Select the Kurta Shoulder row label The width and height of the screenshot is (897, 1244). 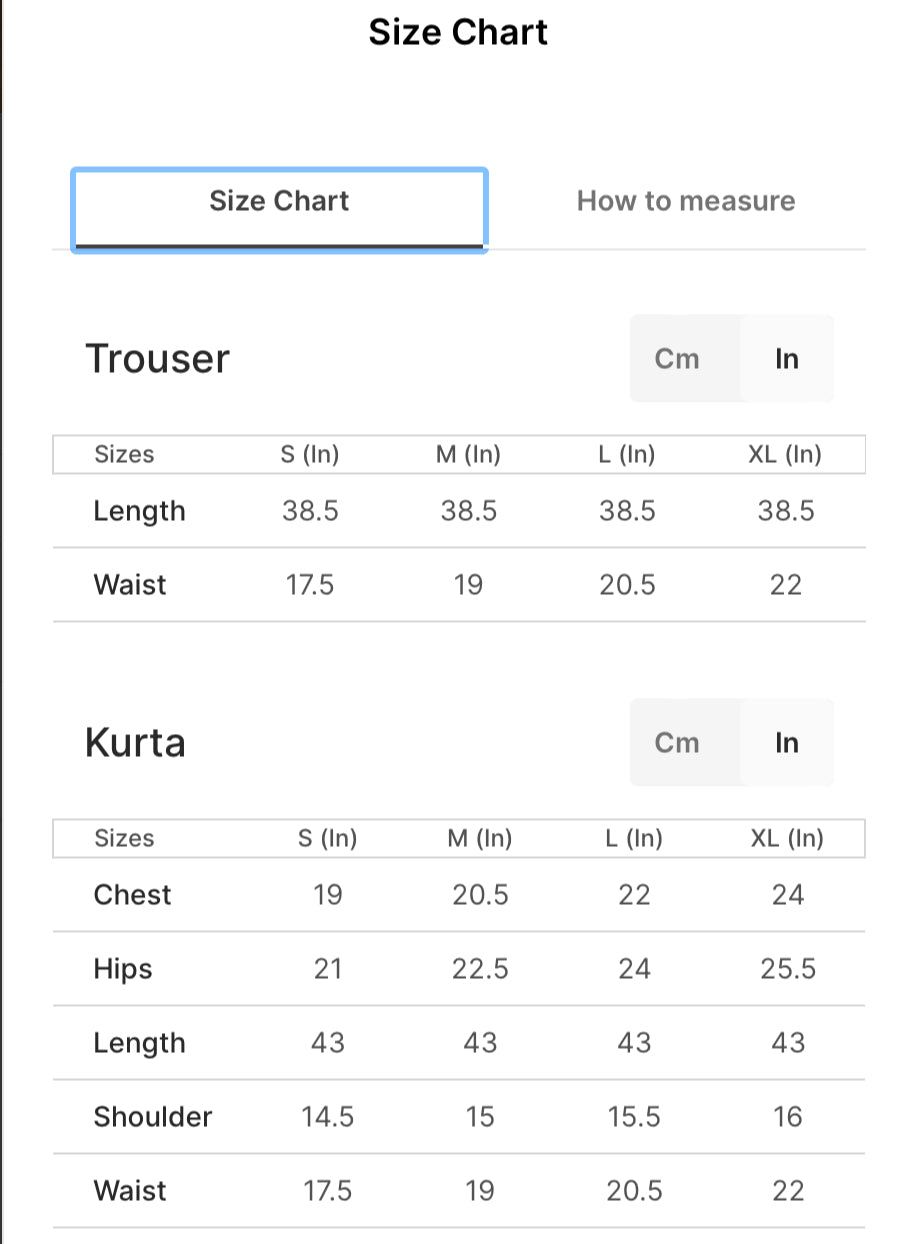click(x=153, y=1117)
